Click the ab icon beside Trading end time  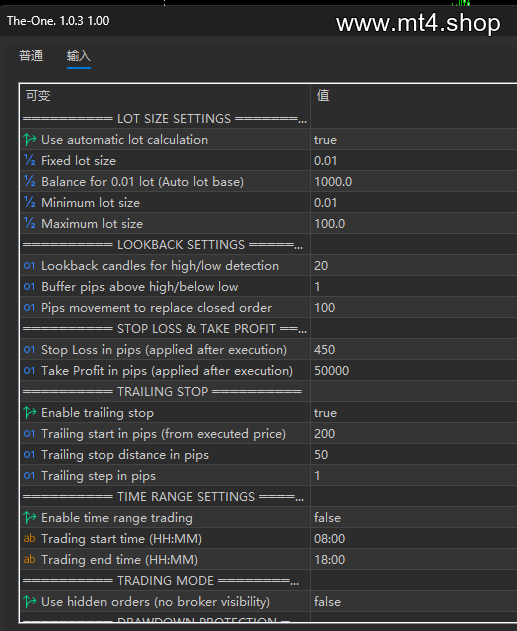click(x=29, y=559)
